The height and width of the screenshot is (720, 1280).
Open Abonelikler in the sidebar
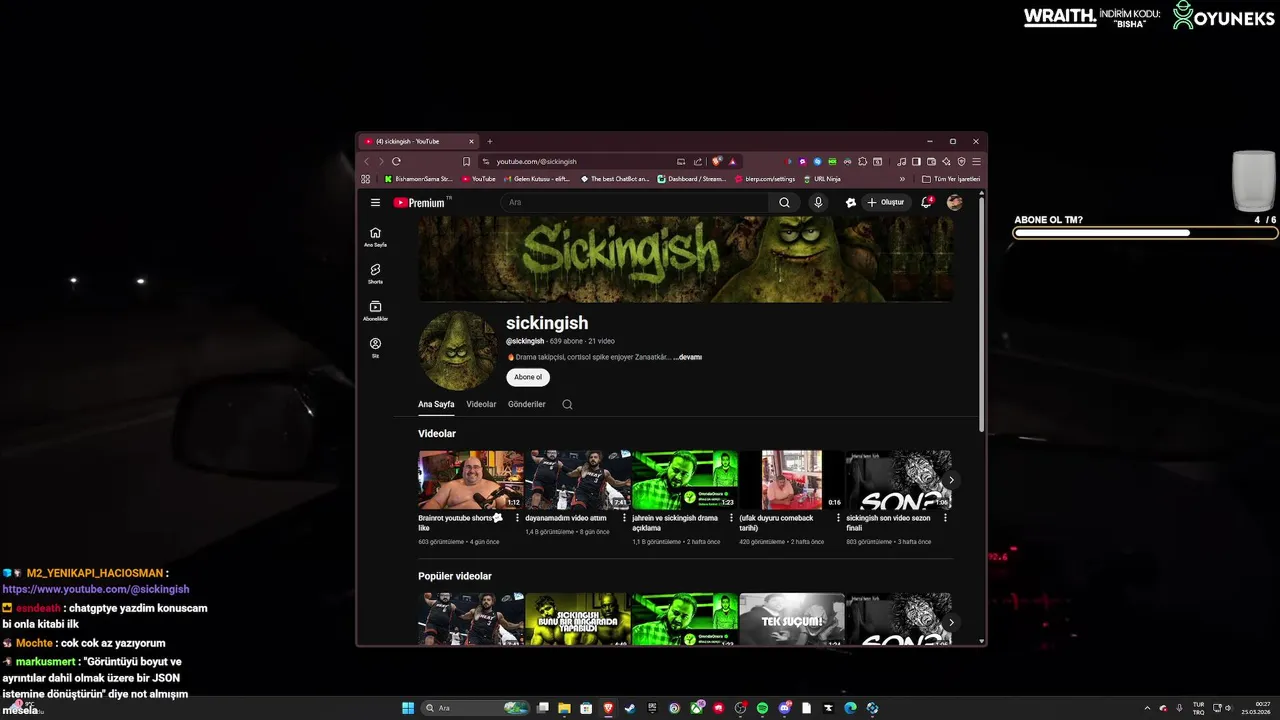pos(375,311)
